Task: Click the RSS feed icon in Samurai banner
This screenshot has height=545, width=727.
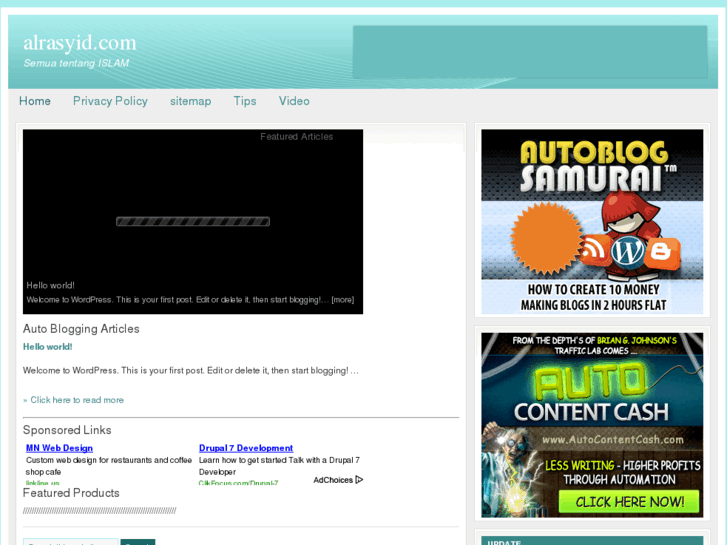Action: [x=594, y=250]
